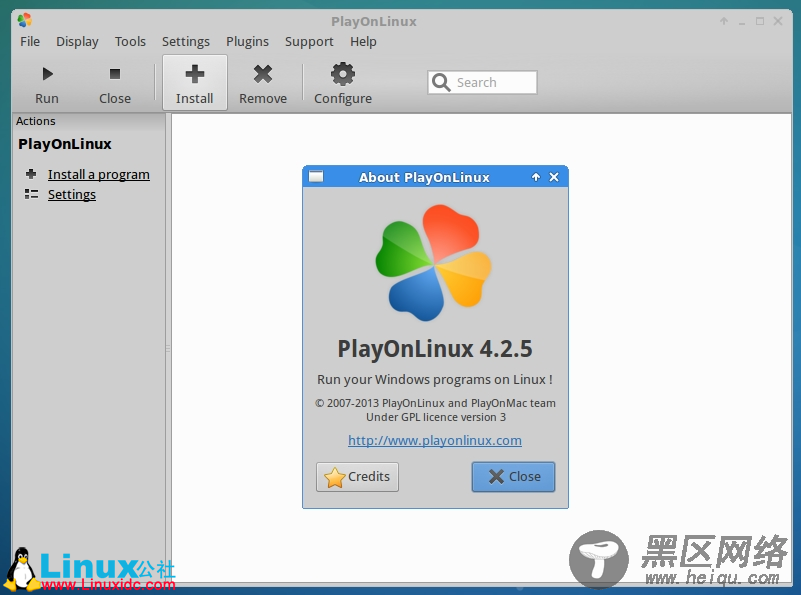Click the magnifier icon in search box
Viewport: 801px width, 595px height.
[441, 82]
